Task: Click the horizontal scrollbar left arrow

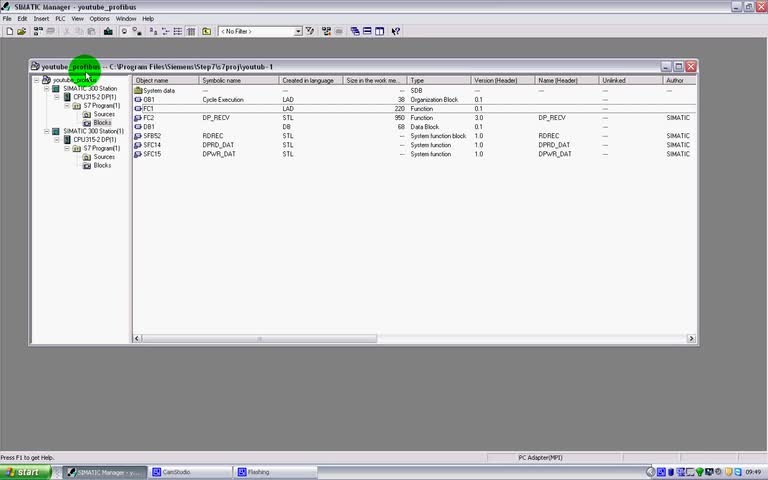Action: pos(137,338)
